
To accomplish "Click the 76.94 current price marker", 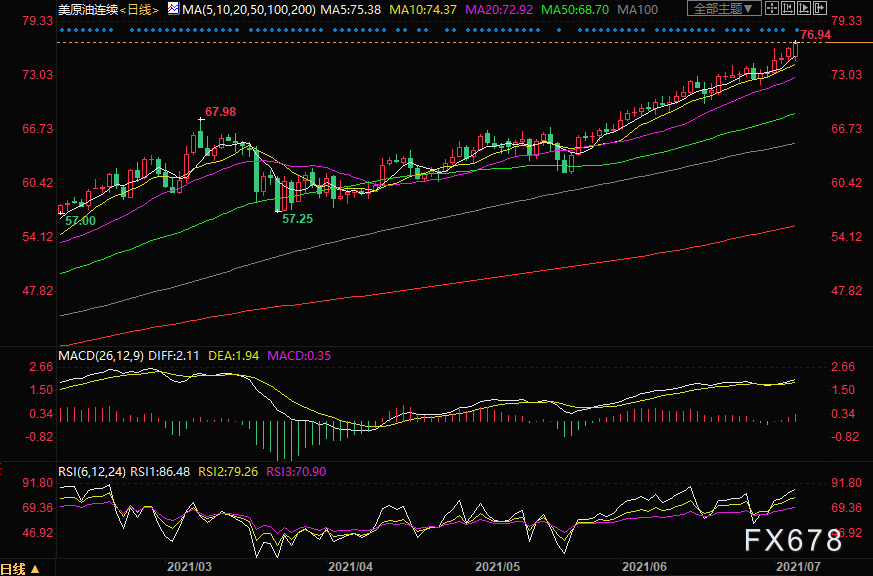I will point(816,35).
